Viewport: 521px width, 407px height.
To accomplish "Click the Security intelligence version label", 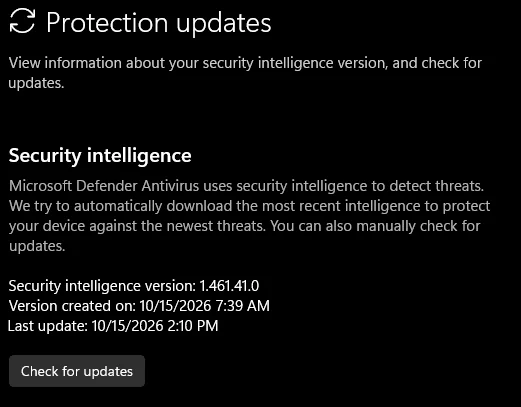I will point(102,286).
